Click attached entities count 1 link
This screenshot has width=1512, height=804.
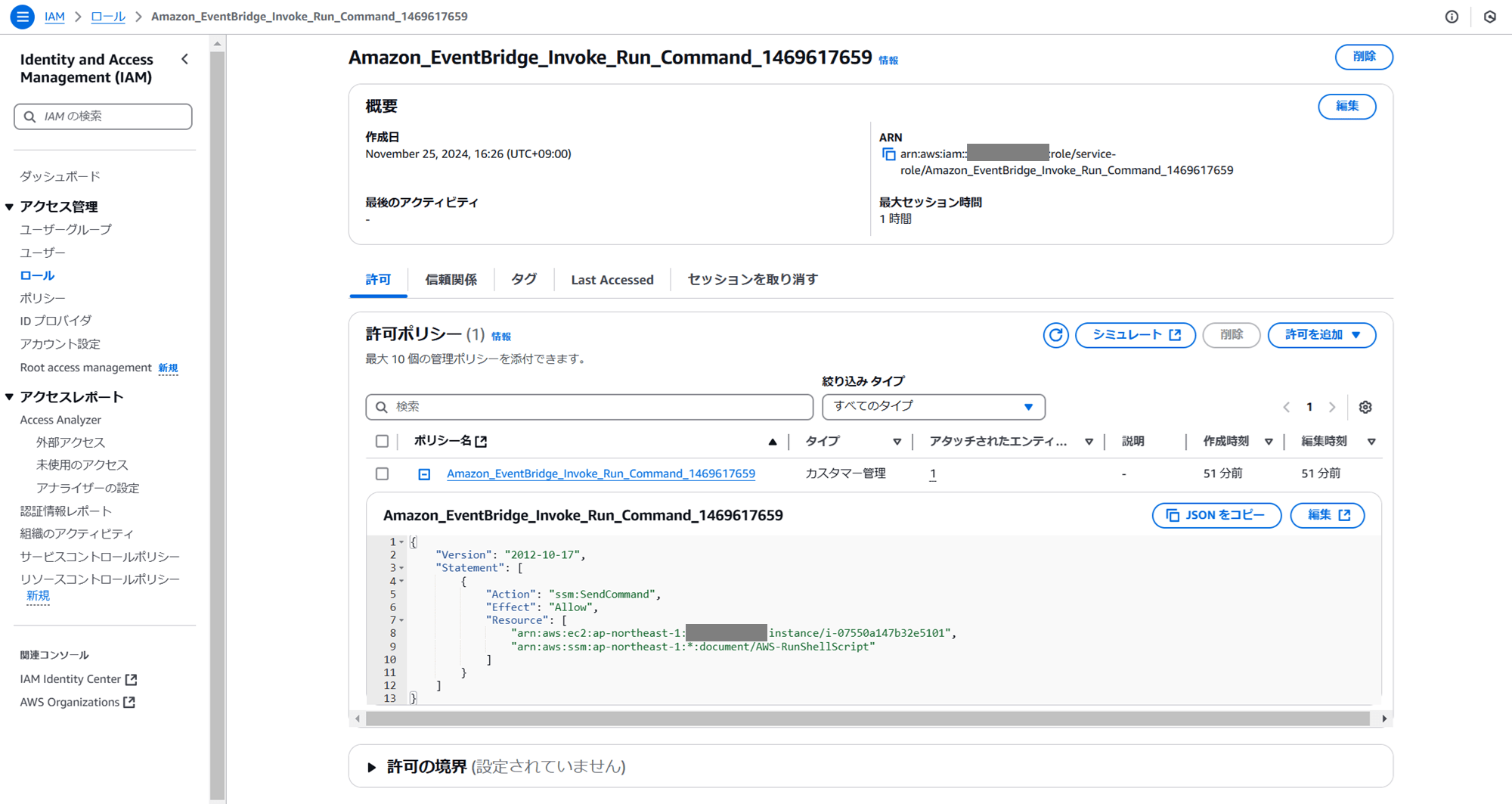[933, 473]
